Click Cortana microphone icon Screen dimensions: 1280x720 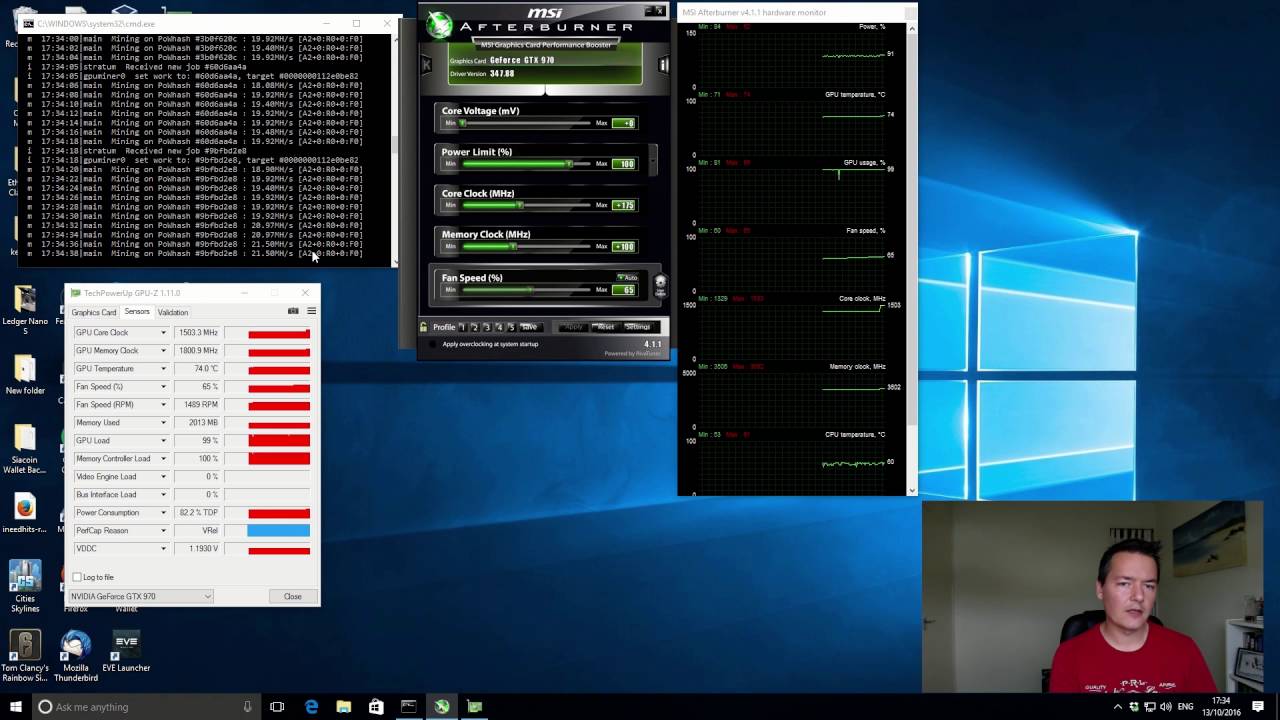point(247,707)
